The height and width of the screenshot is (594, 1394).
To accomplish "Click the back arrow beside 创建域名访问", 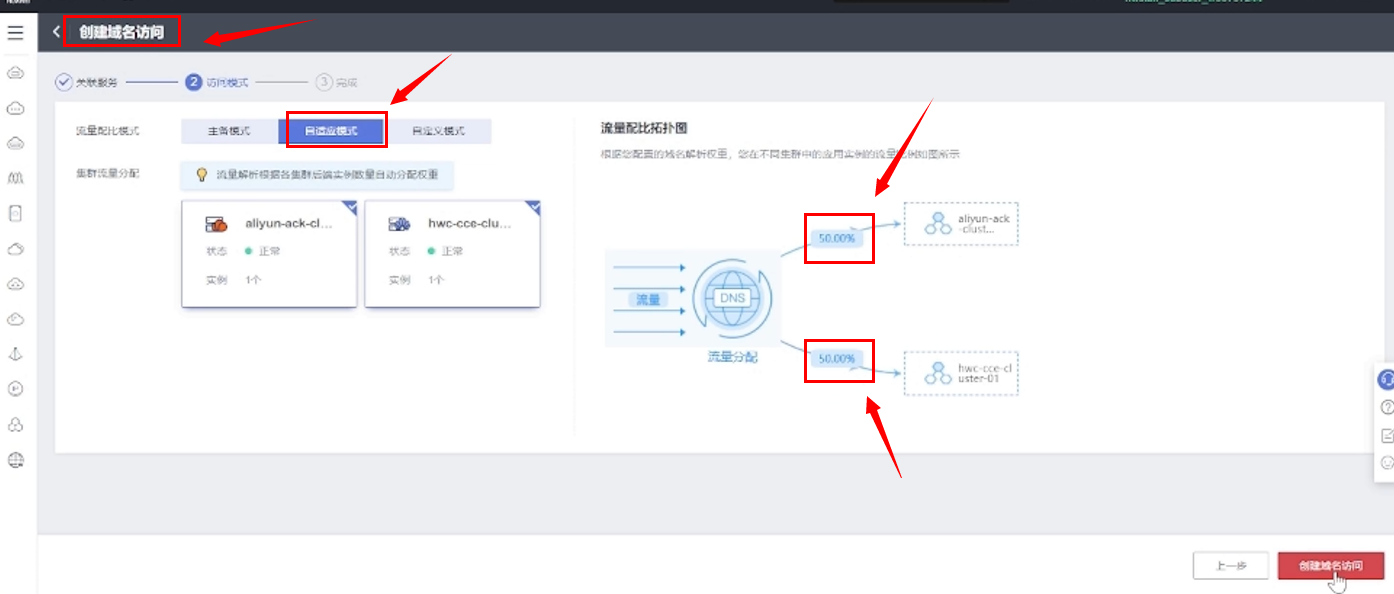I will [56, 32].
